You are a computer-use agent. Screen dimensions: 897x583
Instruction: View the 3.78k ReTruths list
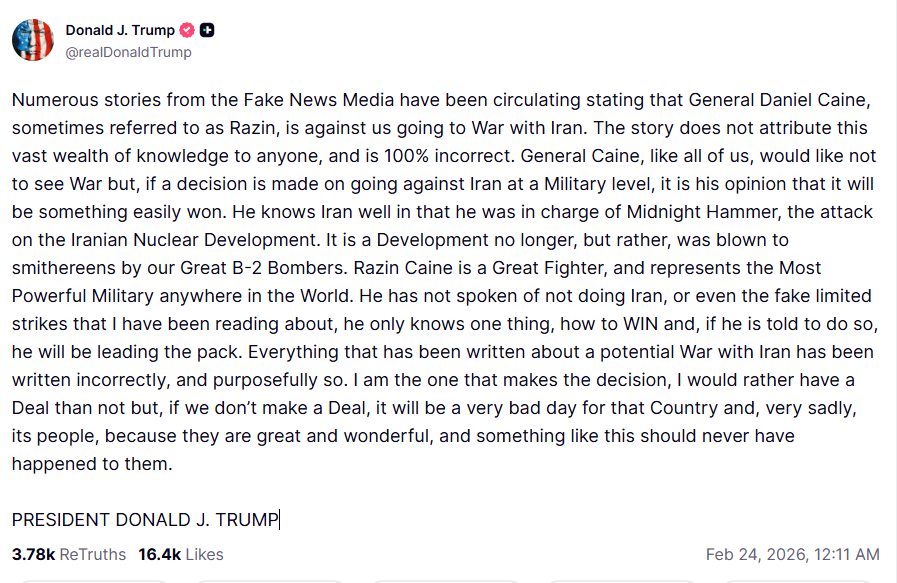[69, 554]
